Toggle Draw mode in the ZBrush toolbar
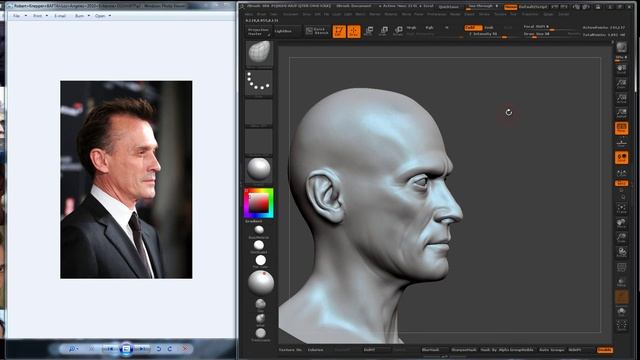 (353, 31)
